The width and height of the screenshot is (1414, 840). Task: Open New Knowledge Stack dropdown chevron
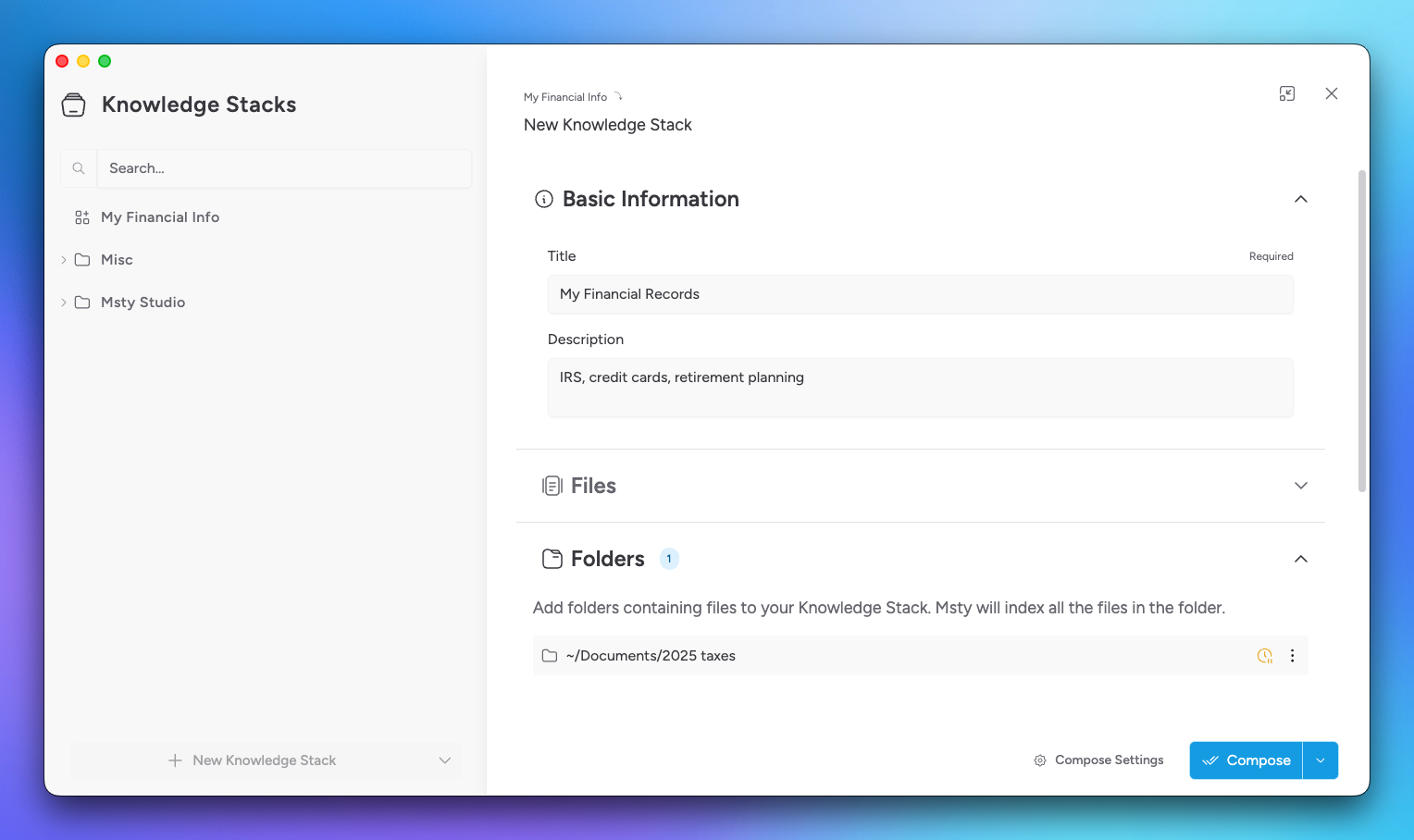pos(444,760)
